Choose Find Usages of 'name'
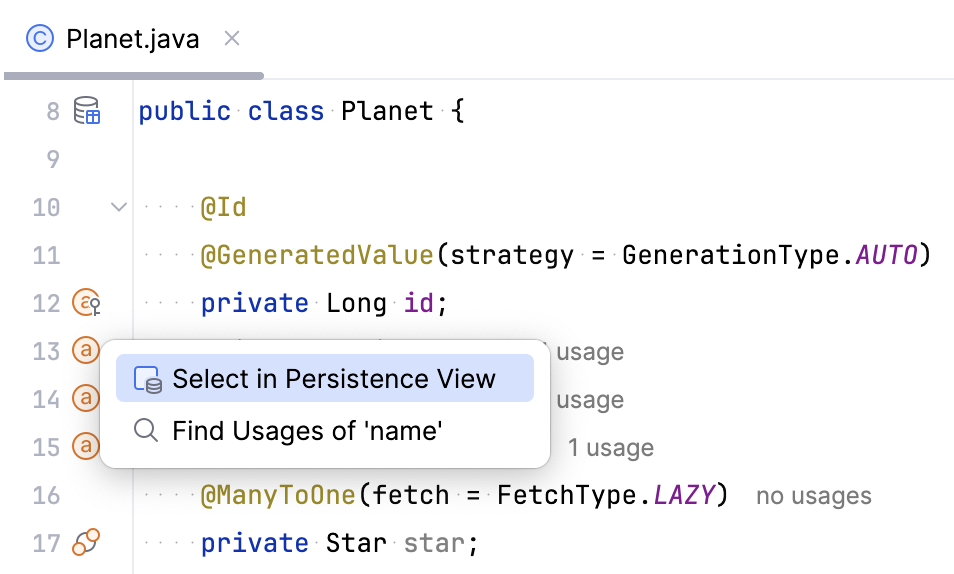 (307, 431)
